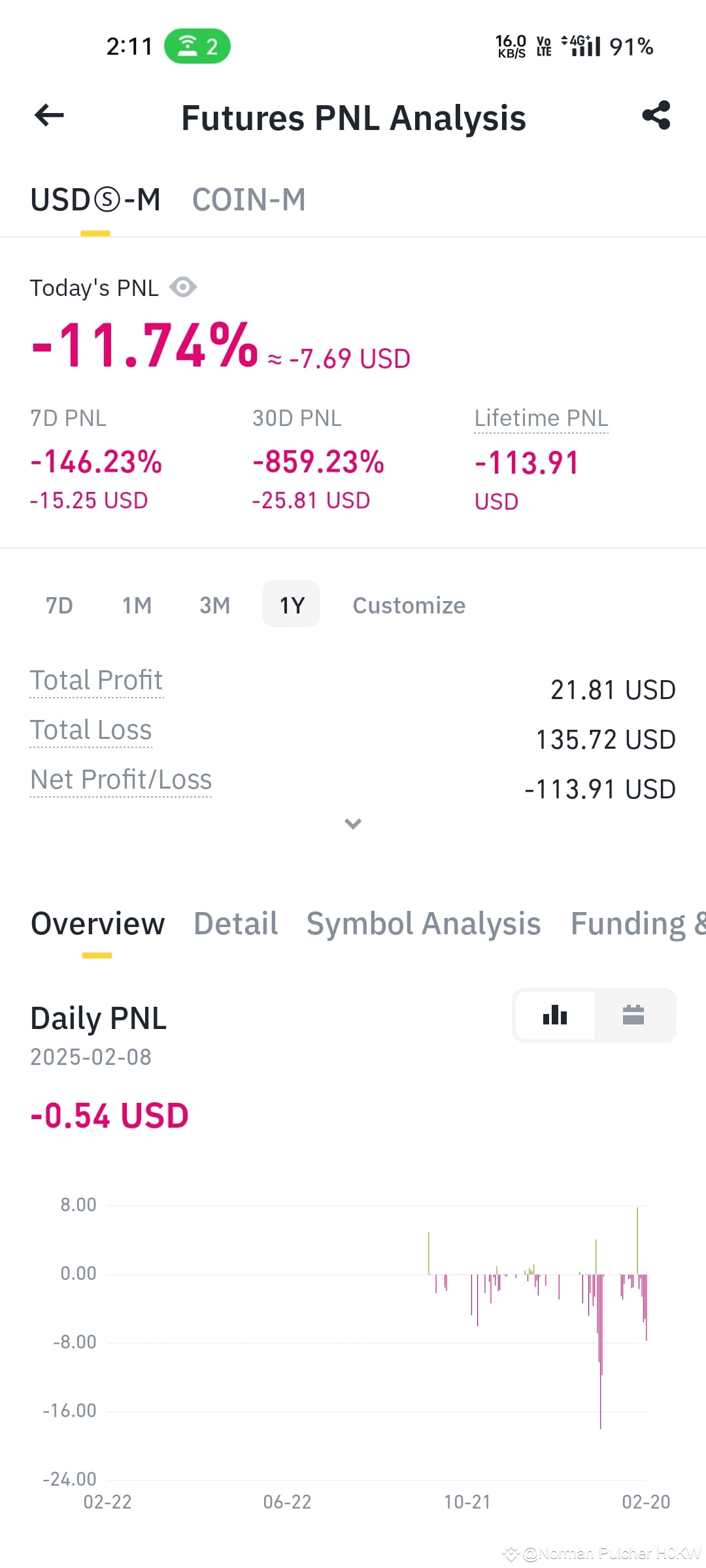This screenshot has width=706, height=1568.
Task: Tap Lifetime PNL info label
Action: point(541,418)
